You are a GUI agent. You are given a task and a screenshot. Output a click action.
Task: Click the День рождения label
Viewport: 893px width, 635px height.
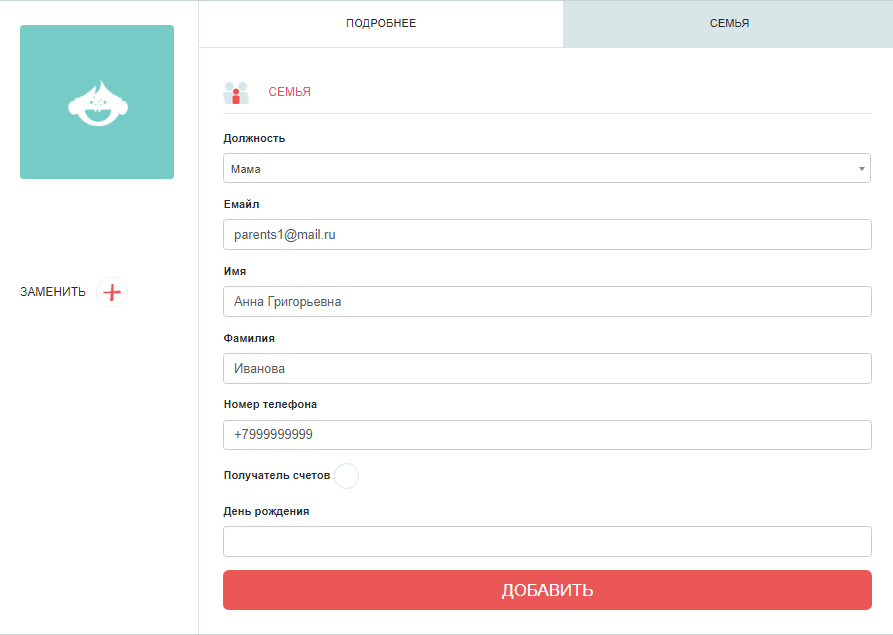click(266, 511)
